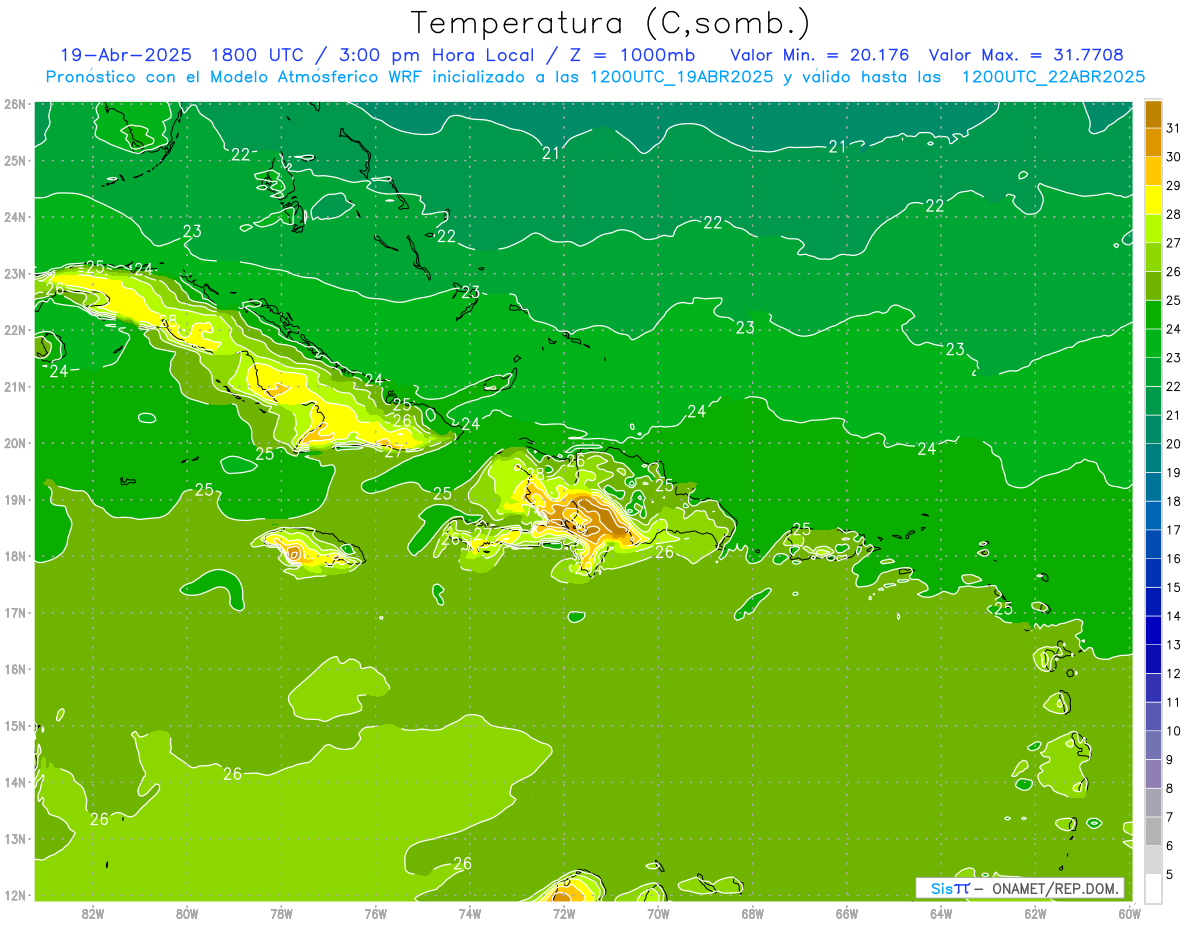
Task: Click 'Modelo Atmosferico WRF' in the subtitle
Action: click(312, 77)
